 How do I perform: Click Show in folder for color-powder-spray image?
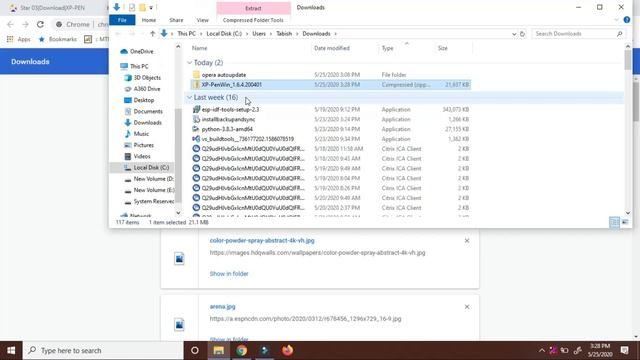click(229, 273)
